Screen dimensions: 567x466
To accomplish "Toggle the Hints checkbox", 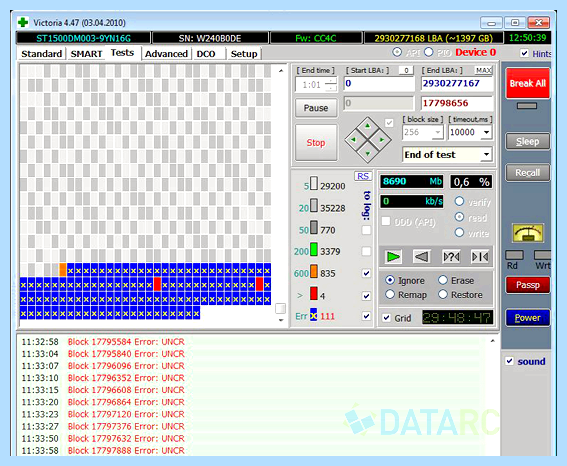I will point(524,54).
